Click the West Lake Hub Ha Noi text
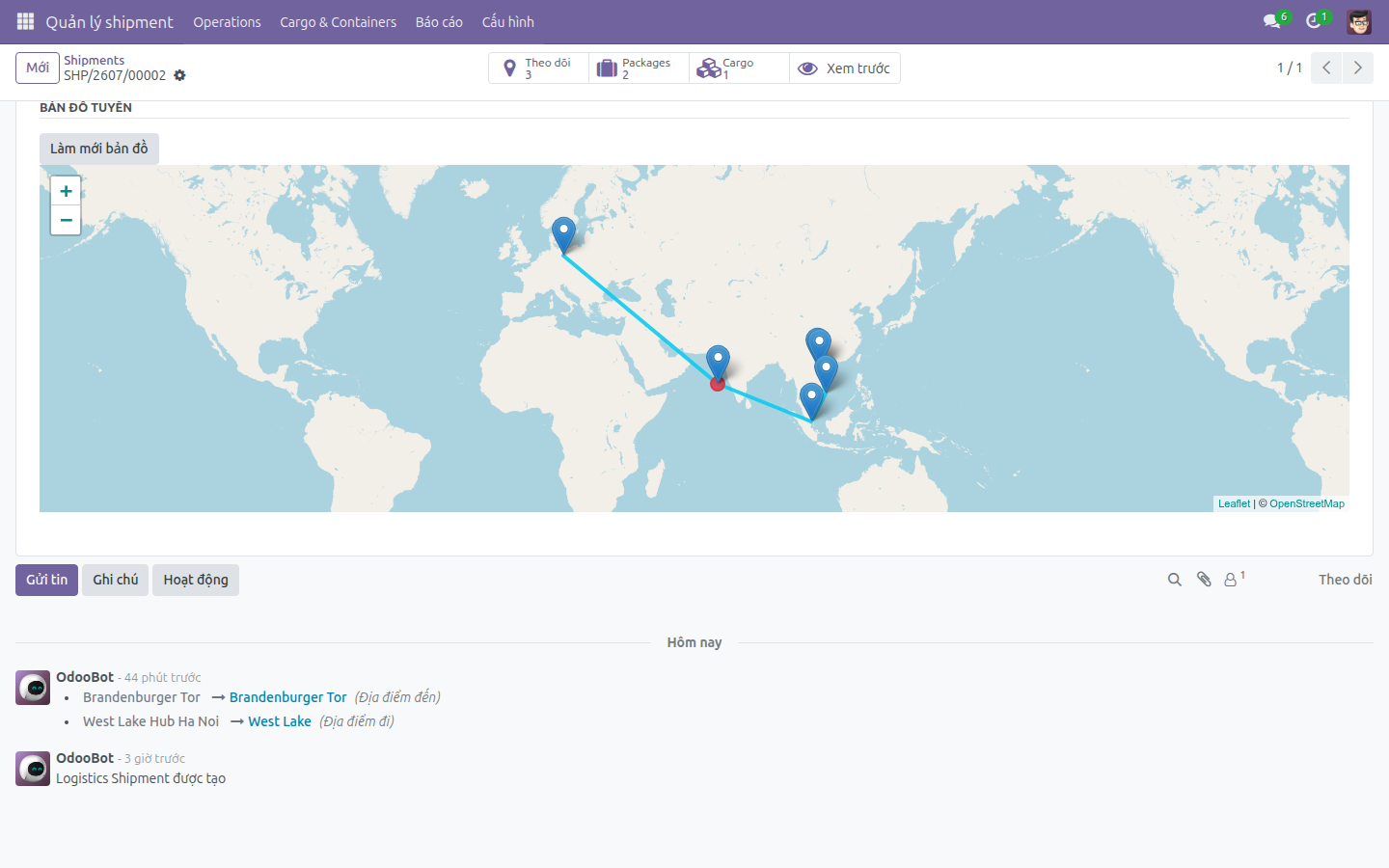 [150, 721]
